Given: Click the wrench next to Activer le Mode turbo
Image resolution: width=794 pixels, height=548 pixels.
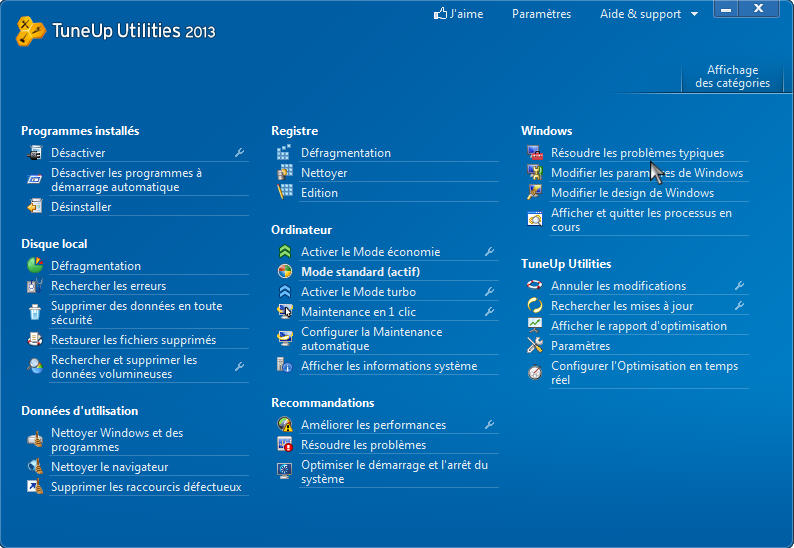Looking at the screenshot, I should (x=490, y=291).
